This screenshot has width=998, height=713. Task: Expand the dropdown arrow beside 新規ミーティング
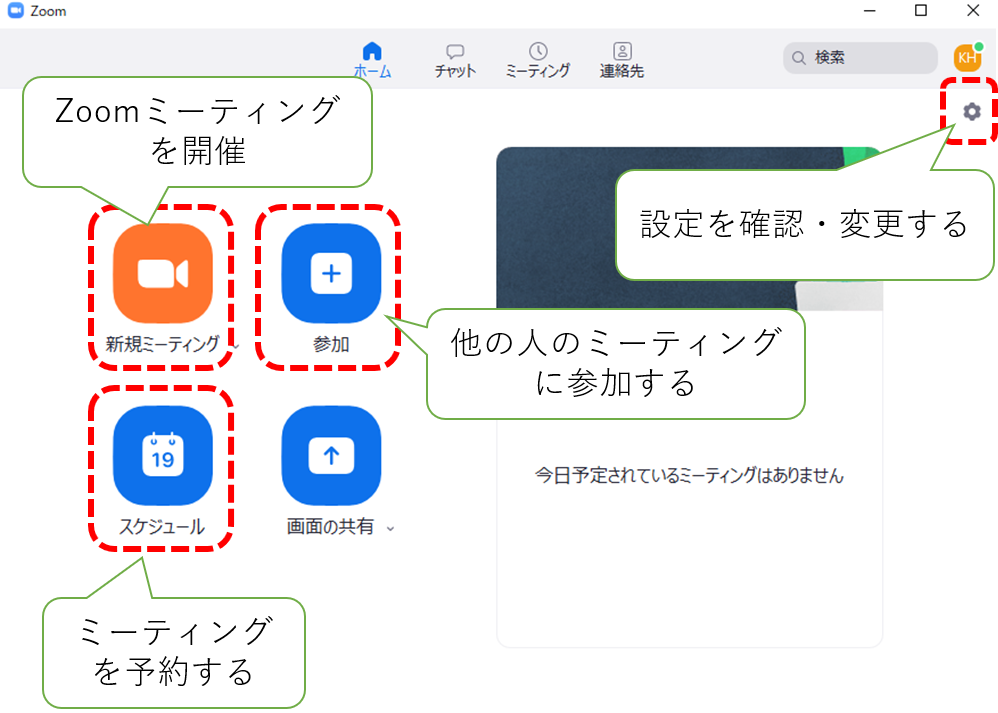(236, 346)
